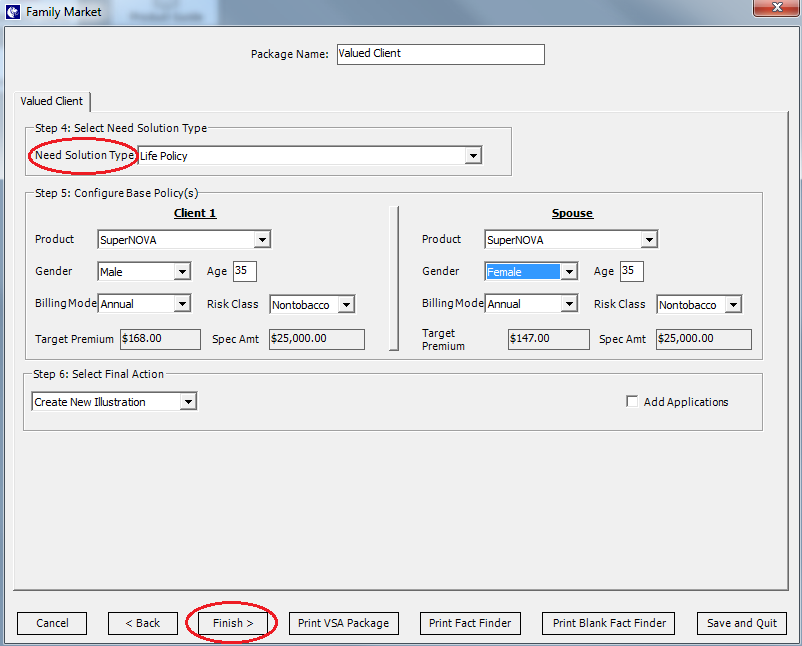Screen dimensions: 802x646
Task: Open the Create New Illustration dropdown
Action: pyautogui.click(x=114, y=402)
